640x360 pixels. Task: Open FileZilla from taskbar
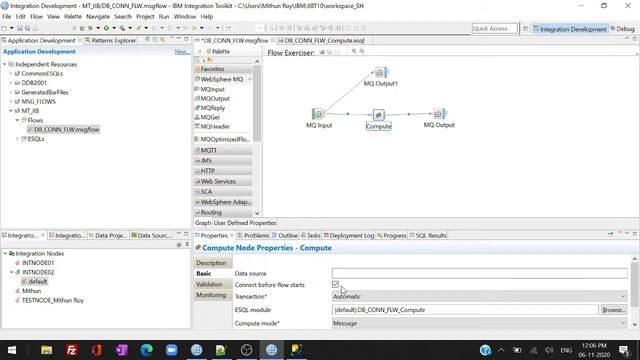pyautogui.click(x=71, y=350)
